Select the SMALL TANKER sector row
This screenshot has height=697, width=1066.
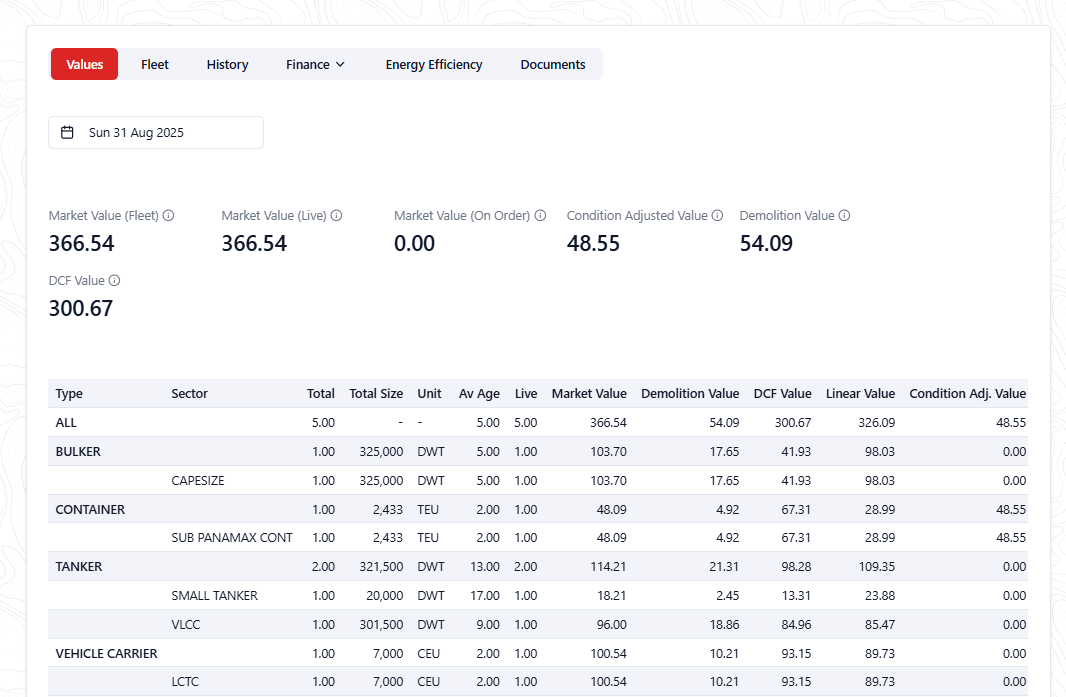point(538,596)
